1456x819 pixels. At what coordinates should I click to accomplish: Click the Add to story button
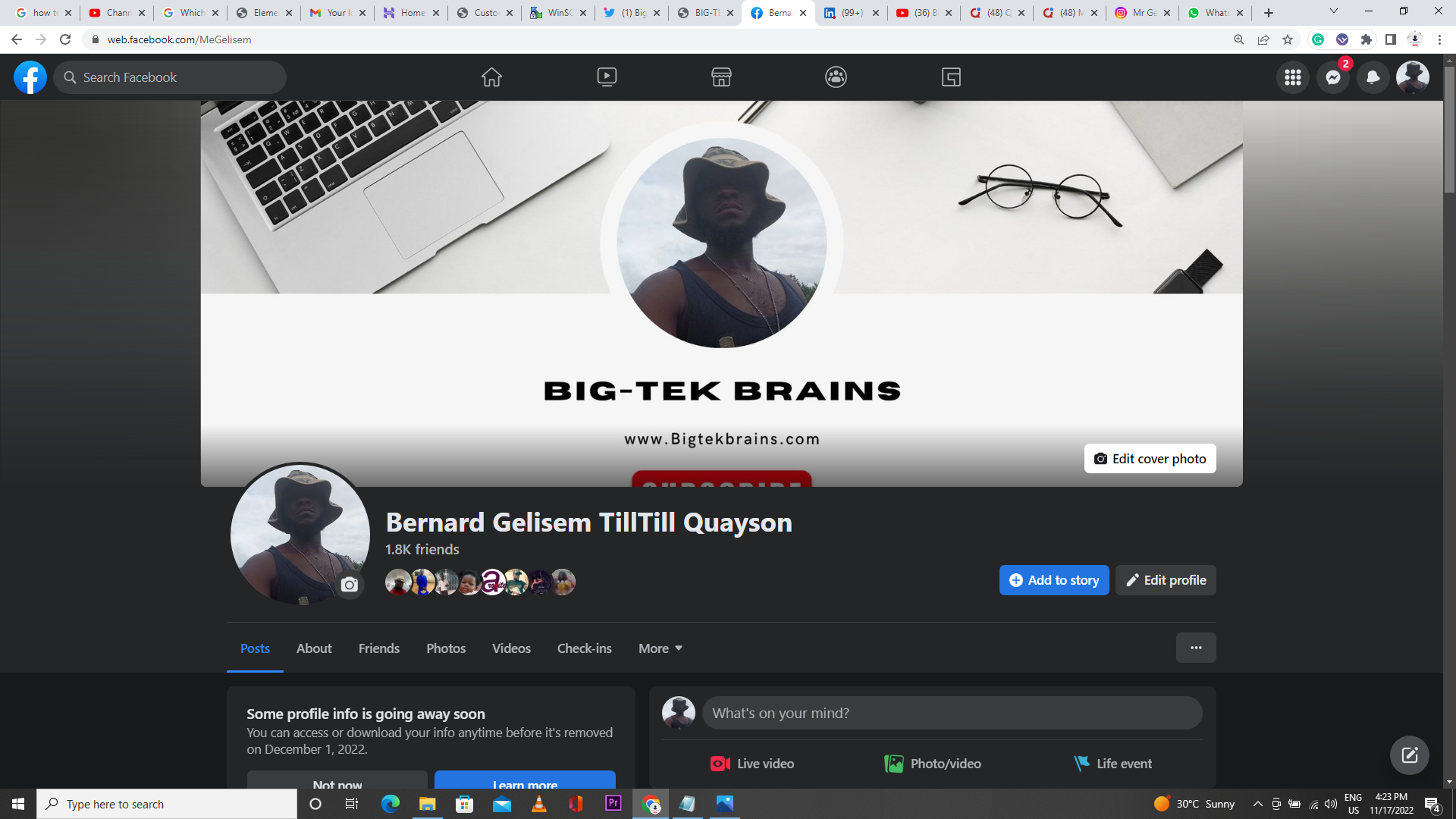[1054, 580]
